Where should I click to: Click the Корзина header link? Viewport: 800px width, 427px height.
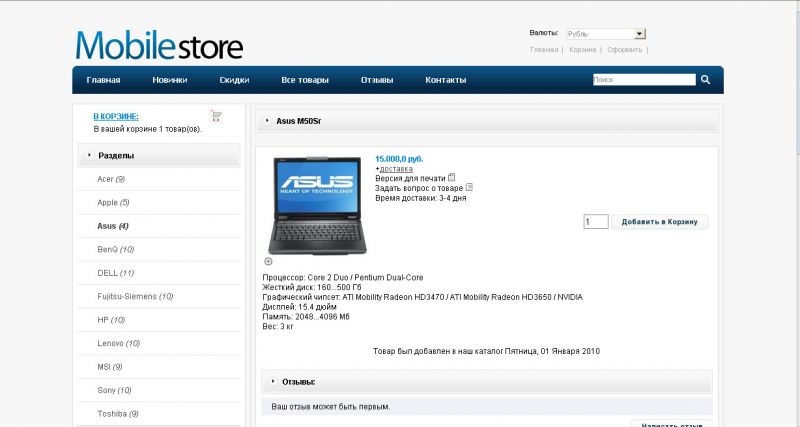tap(583, 50)
